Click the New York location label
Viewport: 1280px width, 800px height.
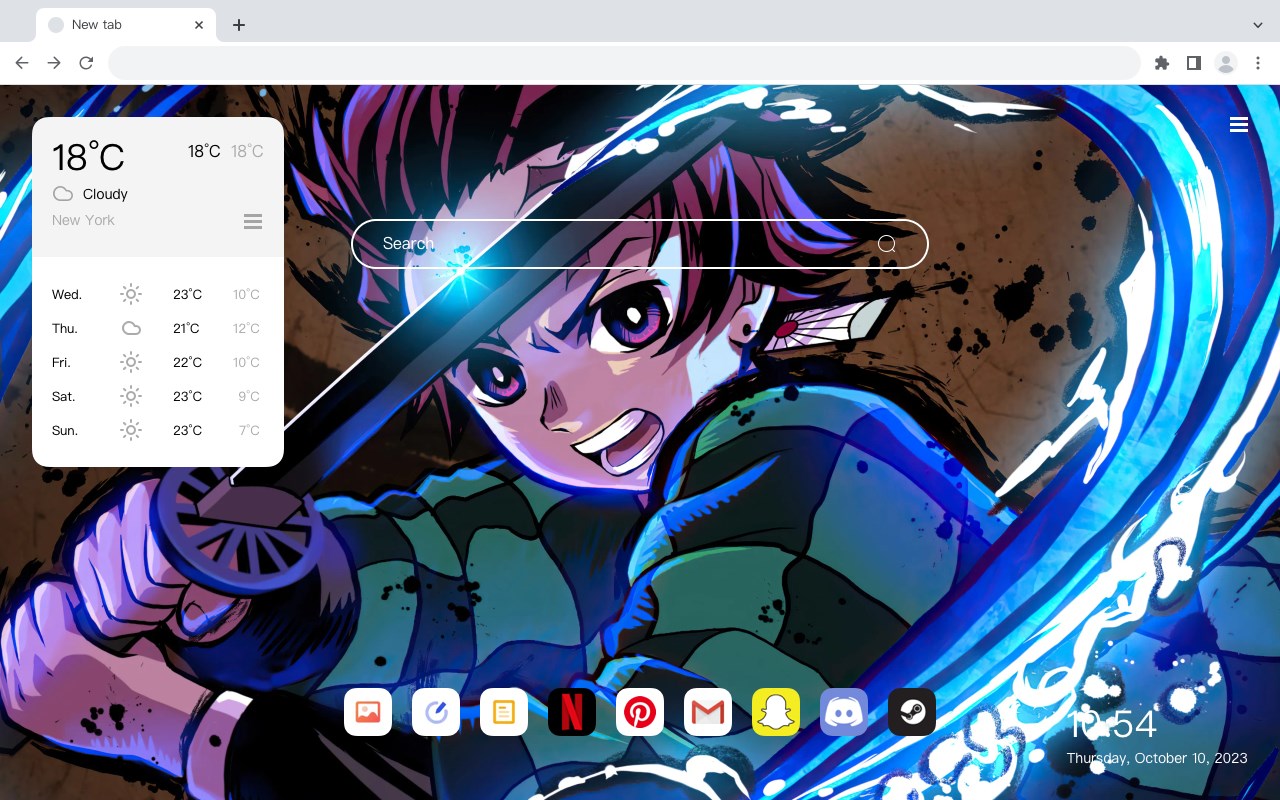83,220
